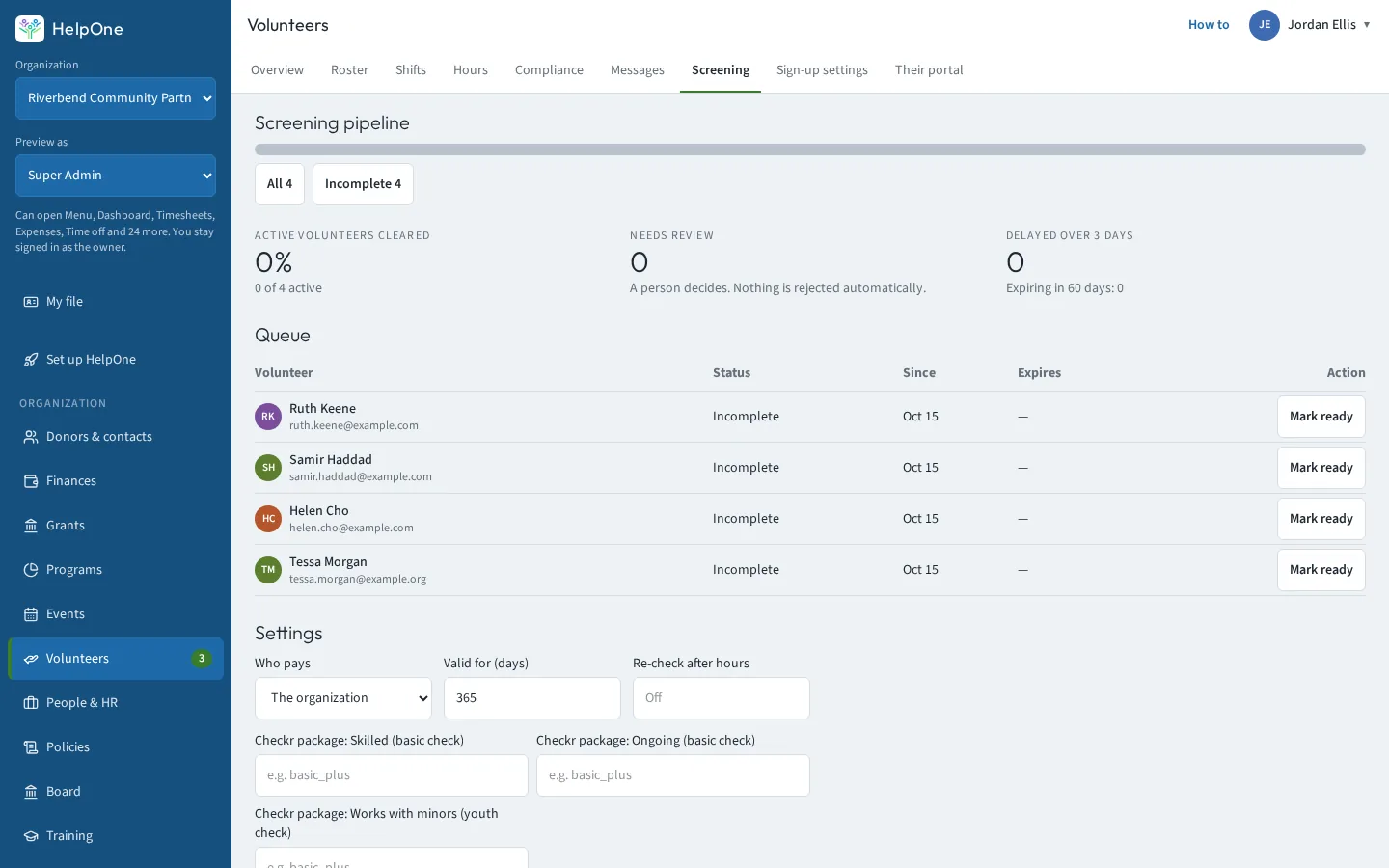Click Helen Cho's HC avatar
The width and height of the screenshot is (1389, 868).
[x=268, y=519]
